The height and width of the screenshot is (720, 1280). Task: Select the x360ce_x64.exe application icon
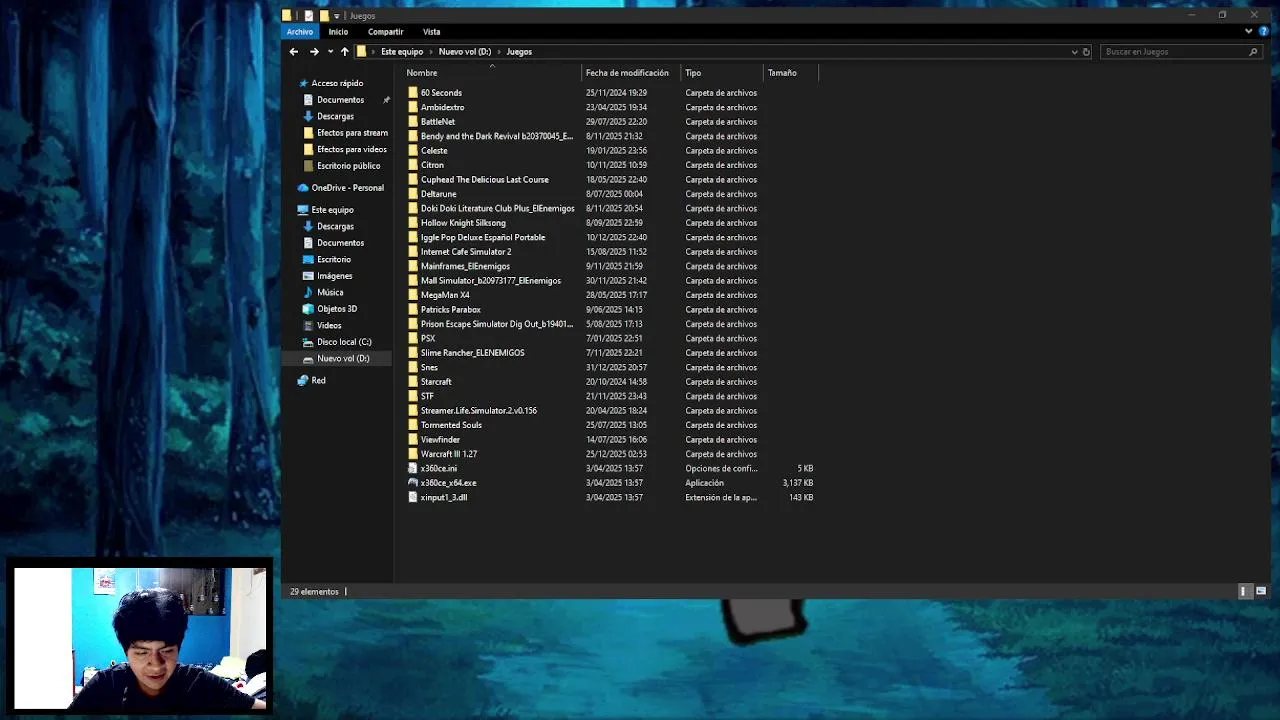point(413,483)
